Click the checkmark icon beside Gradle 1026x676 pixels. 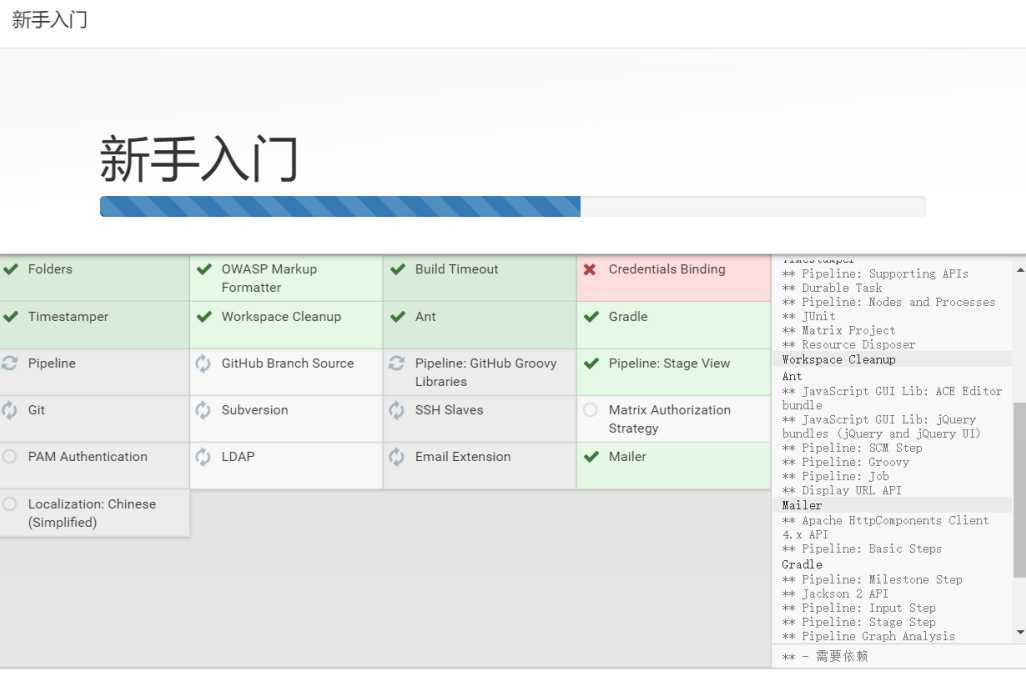[592, 317]
